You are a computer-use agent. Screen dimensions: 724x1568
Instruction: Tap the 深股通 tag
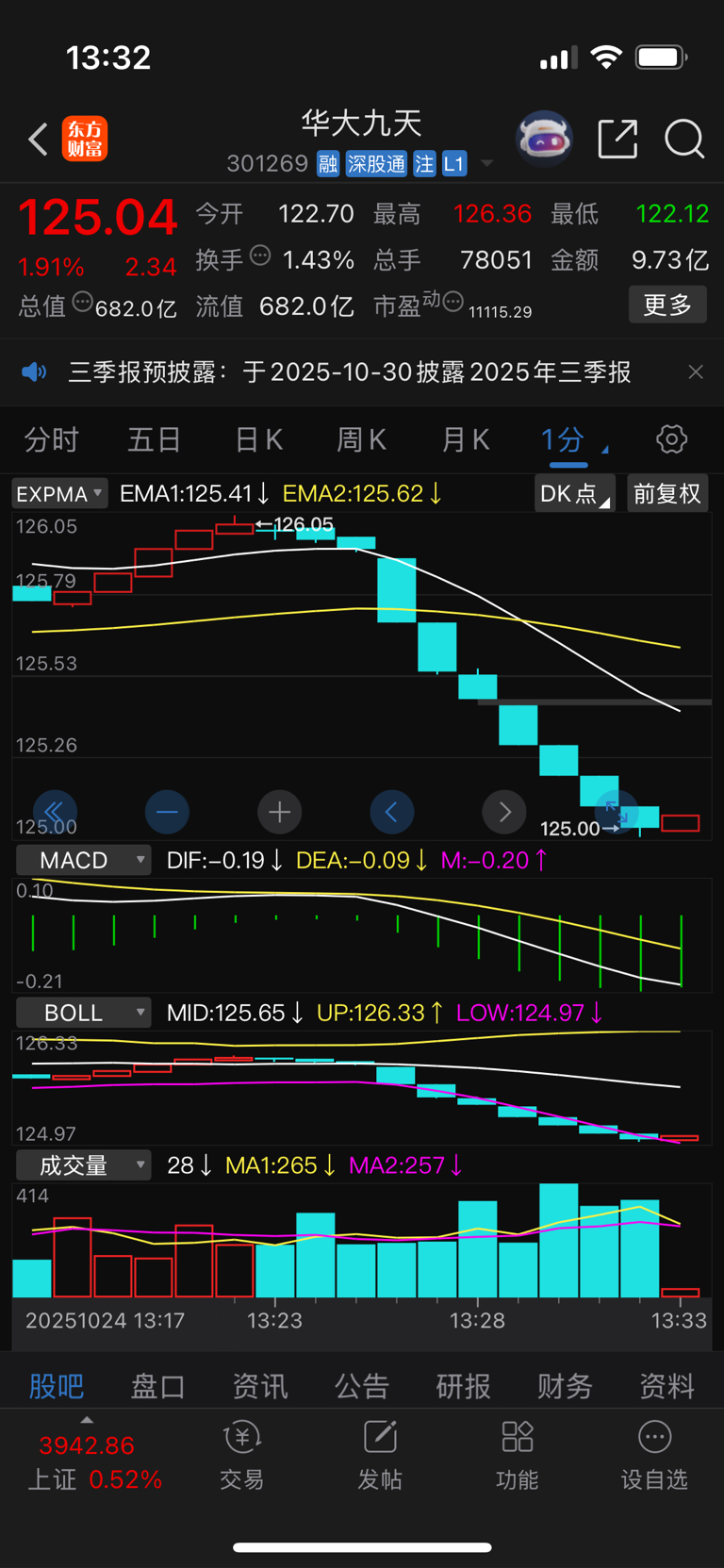pos(375,164)
